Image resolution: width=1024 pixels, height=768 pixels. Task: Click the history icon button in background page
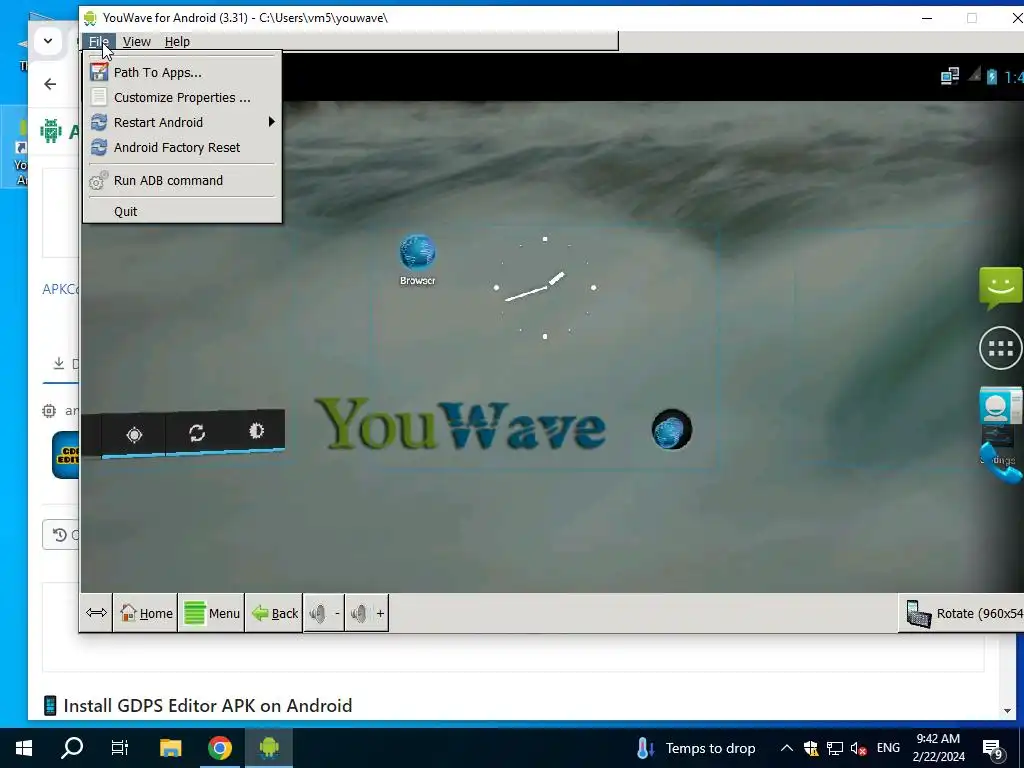(x=60, y=535)
